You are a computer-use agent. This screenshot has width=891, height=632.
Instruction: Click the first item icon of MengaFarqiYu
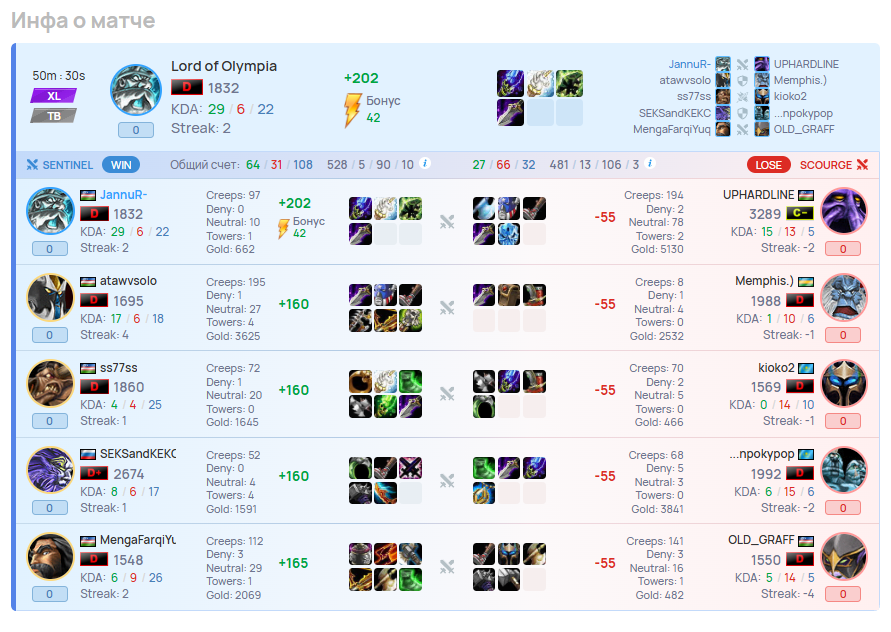tap(360, 554)
